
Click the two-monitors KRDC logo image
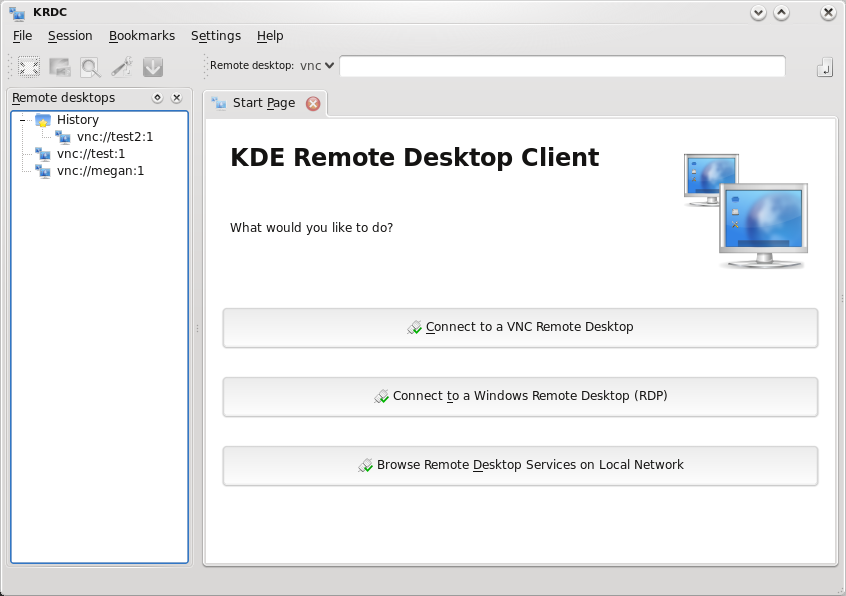[x=746, y=211]
